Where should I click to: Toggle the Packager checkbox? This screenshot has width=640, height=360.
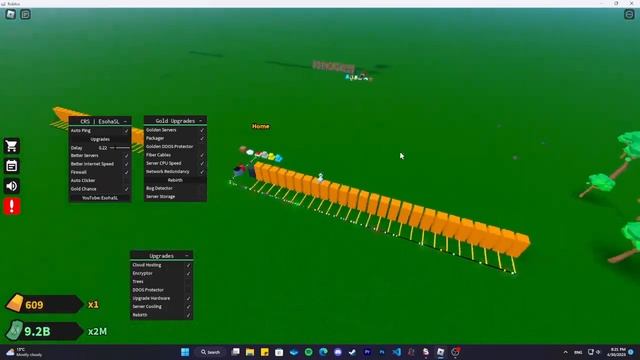(x=202, y=138)
